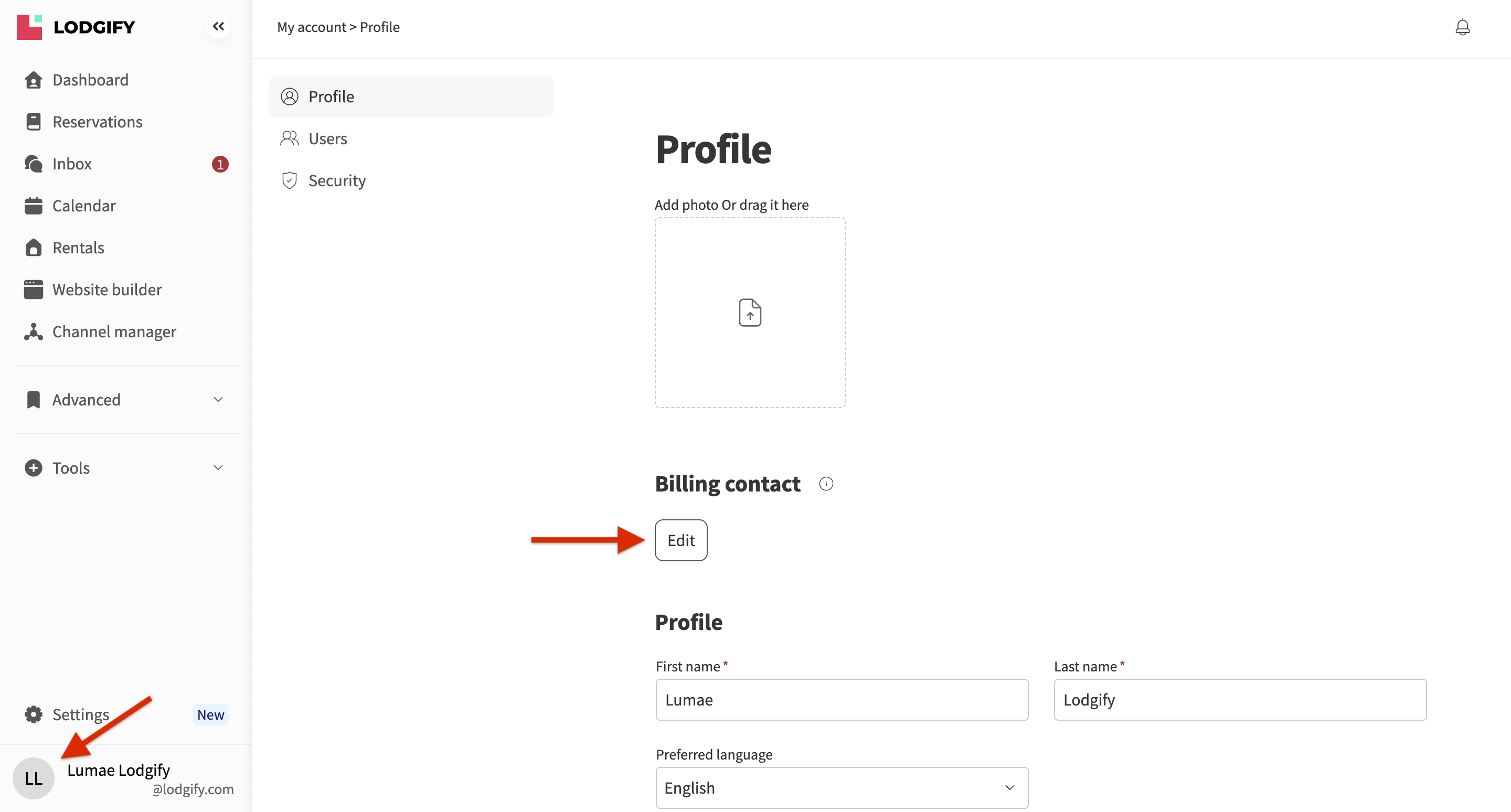Click the Settings gear icon
Screen dimensions: 1511x812
pos(34,714)
